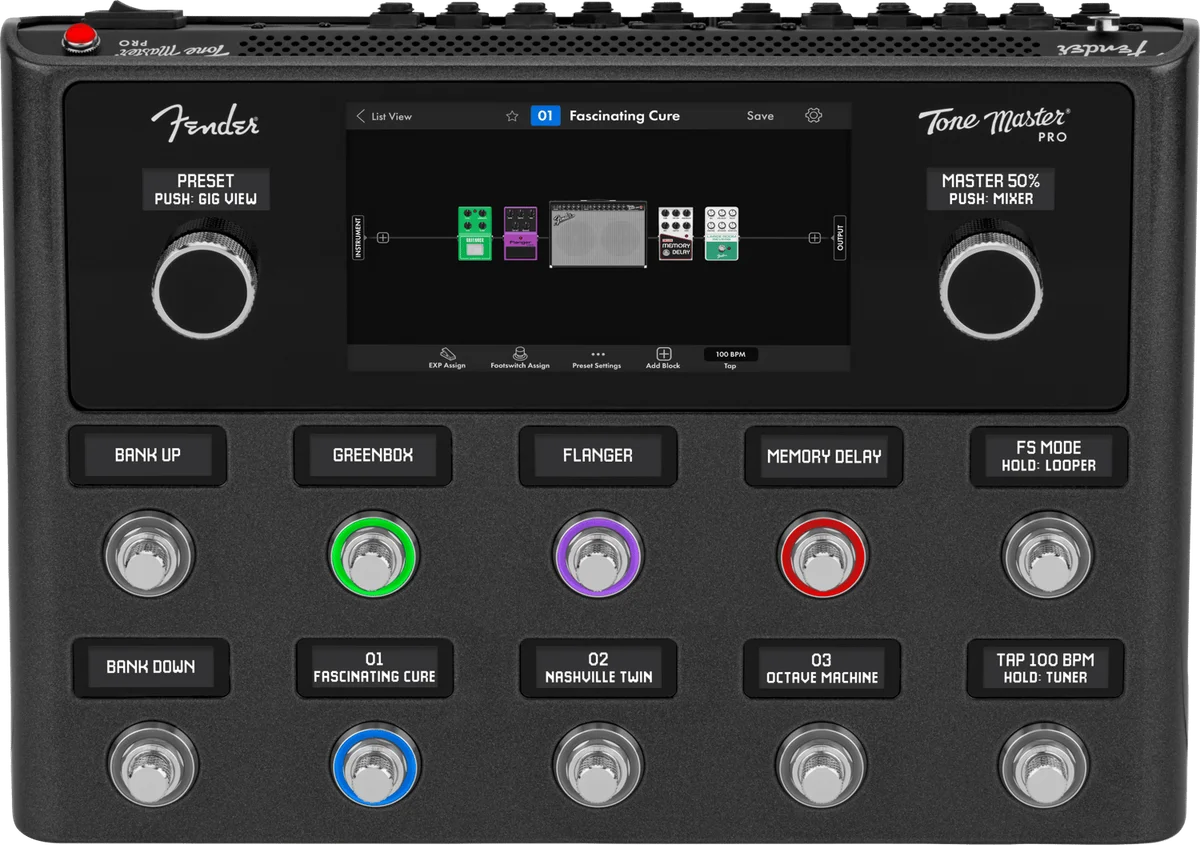Tap the BANK UP scribble strip
1200x845 pixels.
[148, 455]
